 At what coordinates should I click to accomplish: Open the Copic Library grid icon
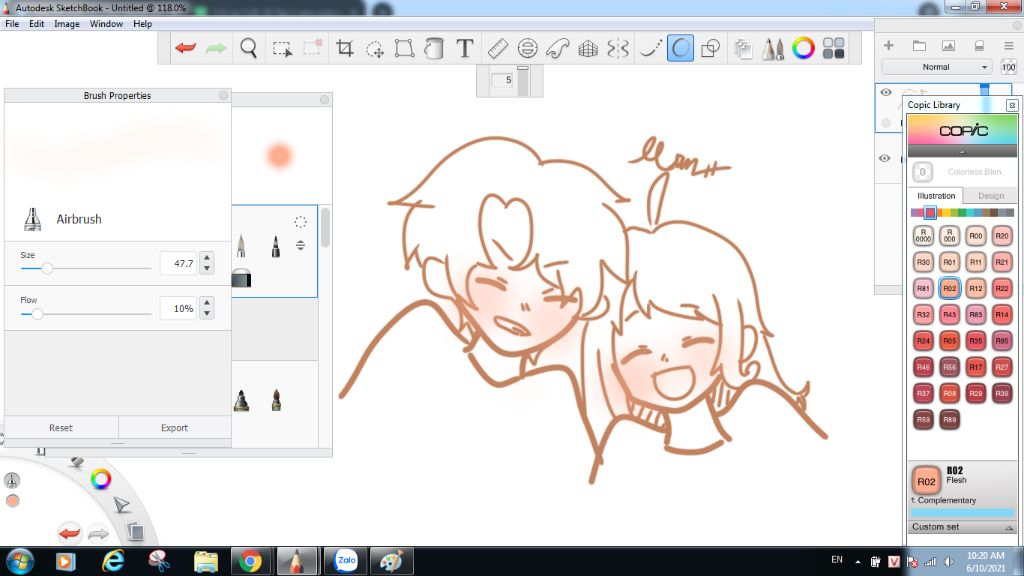click(833, 48)
